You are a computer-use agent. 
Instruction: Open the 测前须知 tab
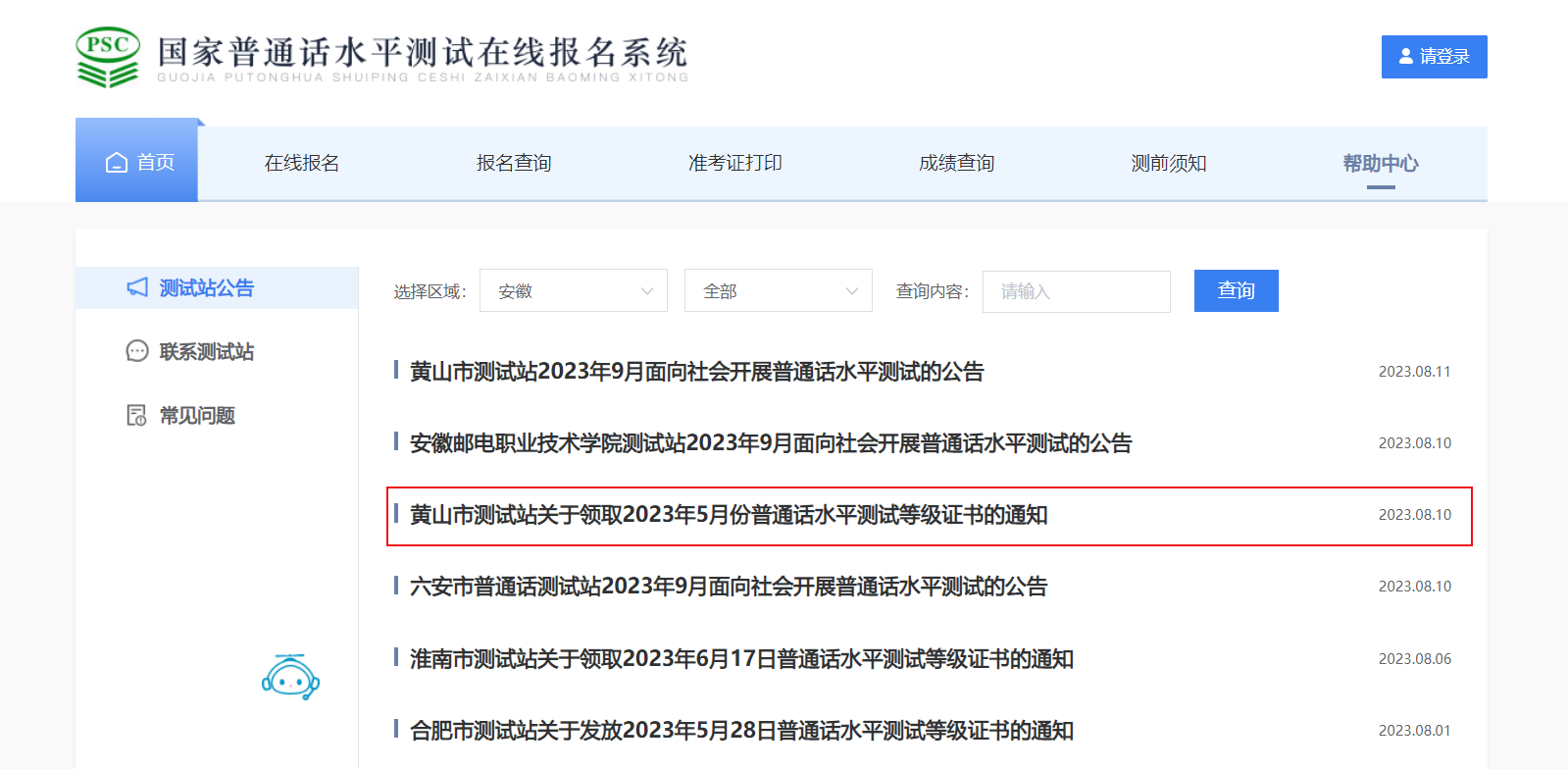click(1169, 163)
